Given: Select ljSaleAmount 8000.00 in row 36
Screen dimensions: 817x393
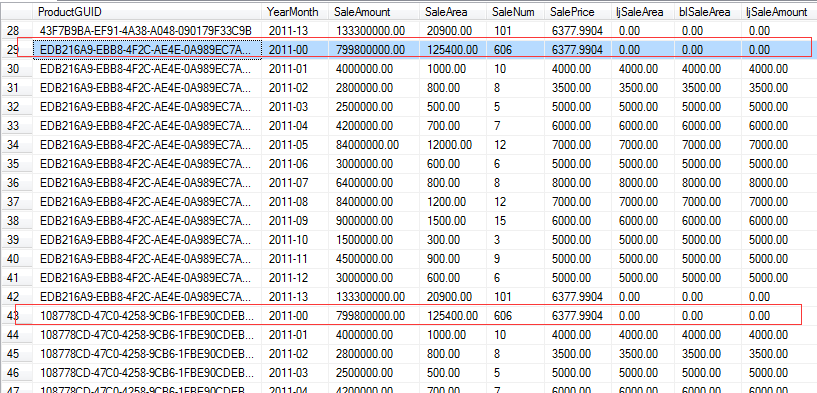Looking at the screenshot, I should pos(780,183).
